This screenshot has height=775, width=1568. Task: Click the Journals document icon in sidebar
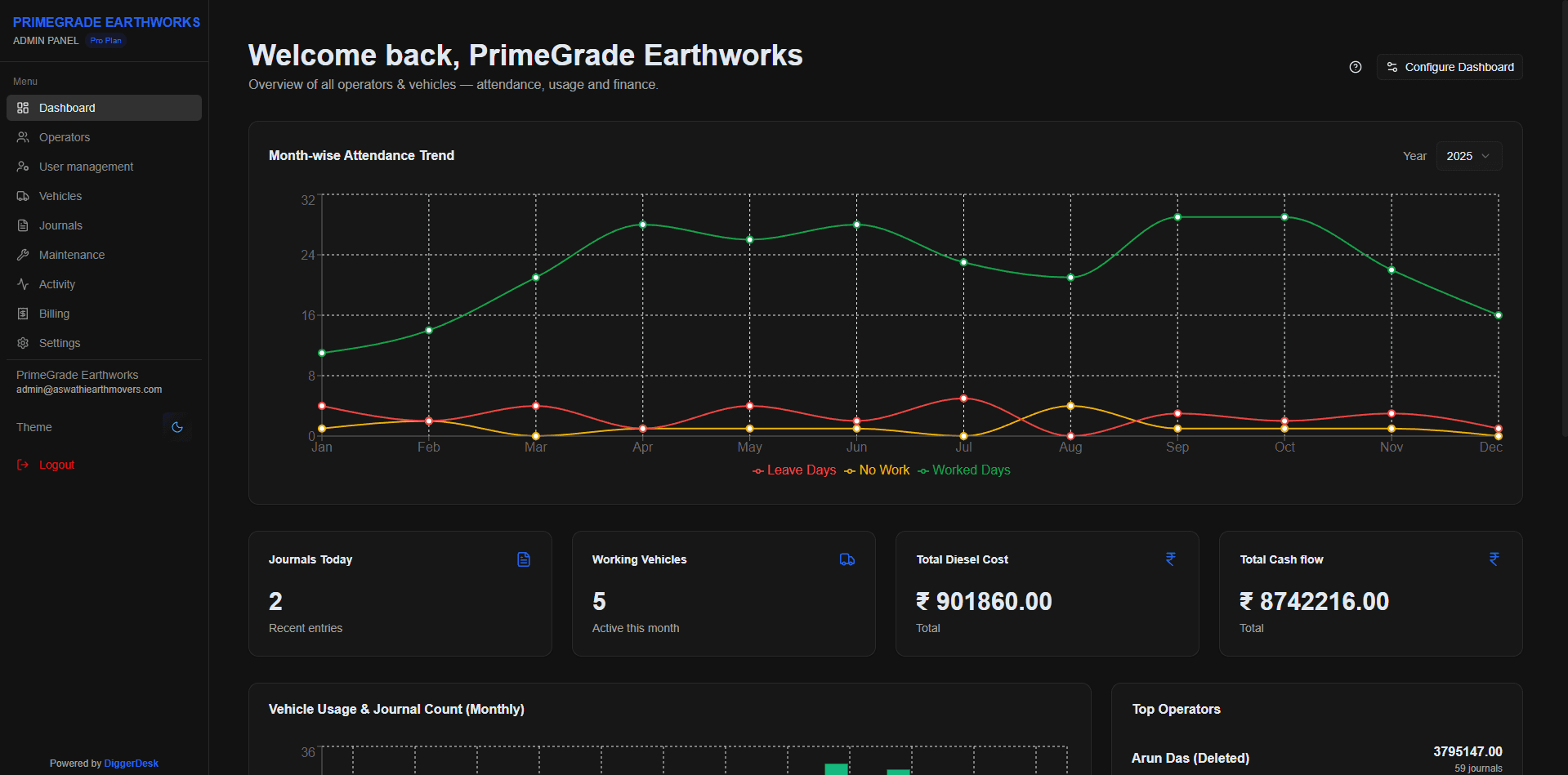click(23, 225)
